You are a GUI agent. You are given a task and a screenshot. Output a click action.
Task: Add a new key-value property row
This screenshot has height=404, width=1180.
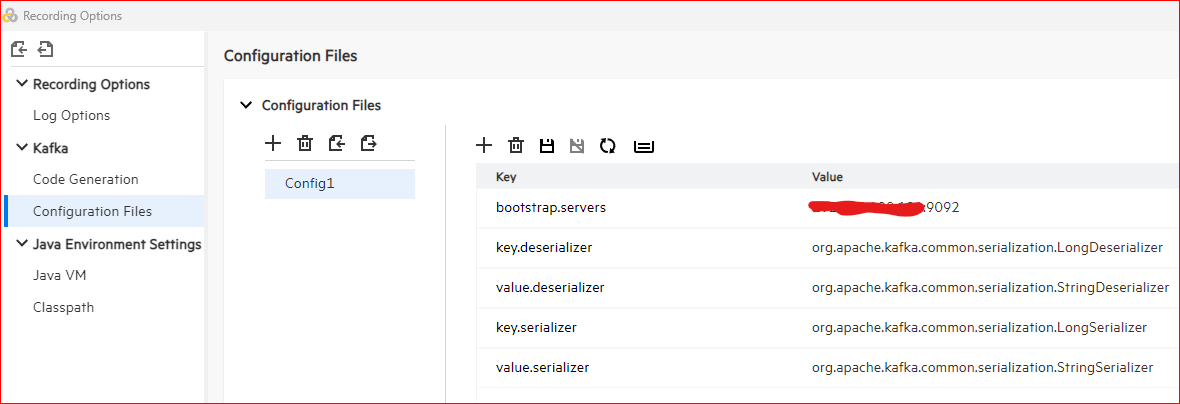[484, 146]
